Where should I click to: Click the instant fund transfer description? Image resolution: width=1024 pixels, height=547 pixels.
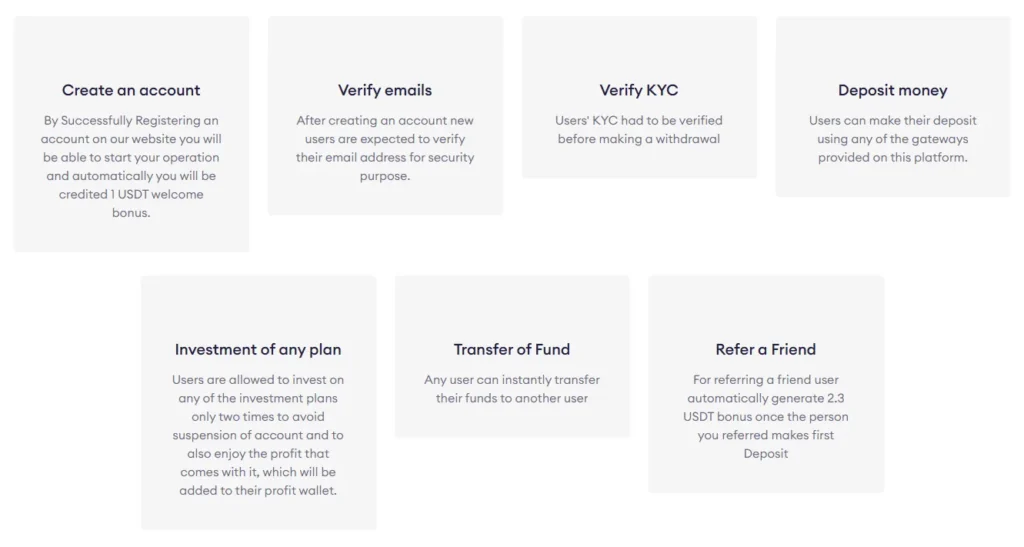click(x=512, y=389)
